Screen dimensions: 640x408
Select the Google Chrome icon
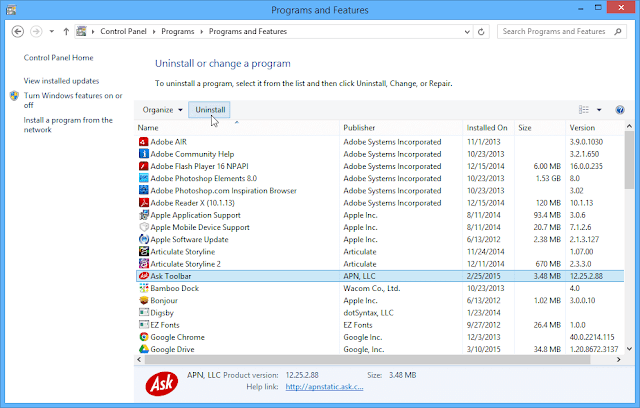pos(144,337)
